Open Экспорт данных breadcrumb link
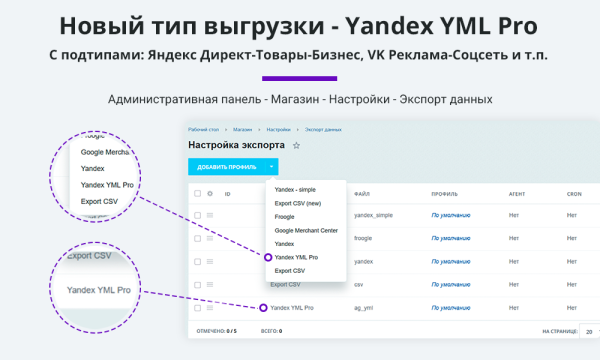Image resolution: width=600 pixels, height=360 pixels. pyautogui.click(x=323, y=130)
